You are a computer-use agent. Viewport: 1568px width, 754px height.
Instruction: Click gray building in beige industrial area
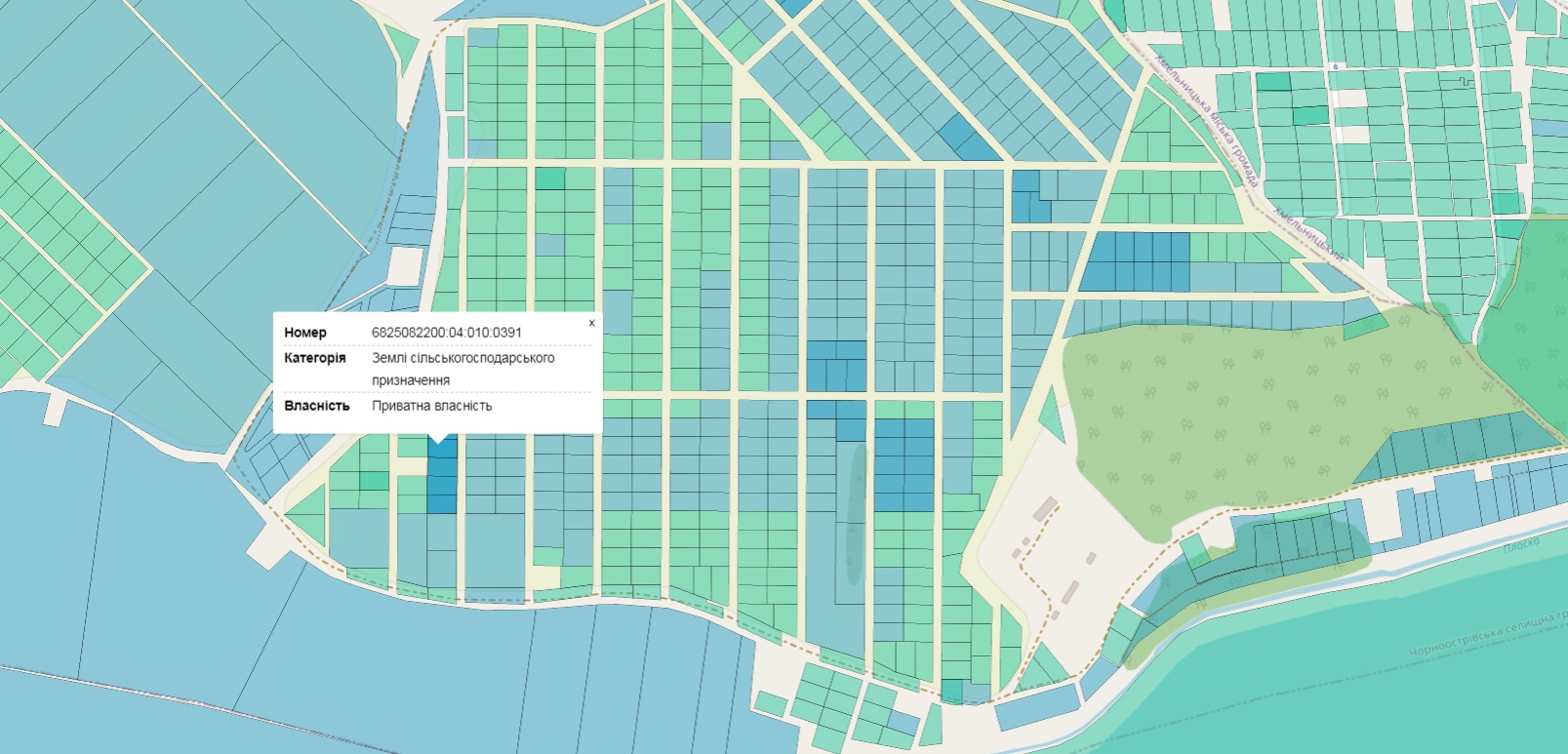pos(1045,507)
